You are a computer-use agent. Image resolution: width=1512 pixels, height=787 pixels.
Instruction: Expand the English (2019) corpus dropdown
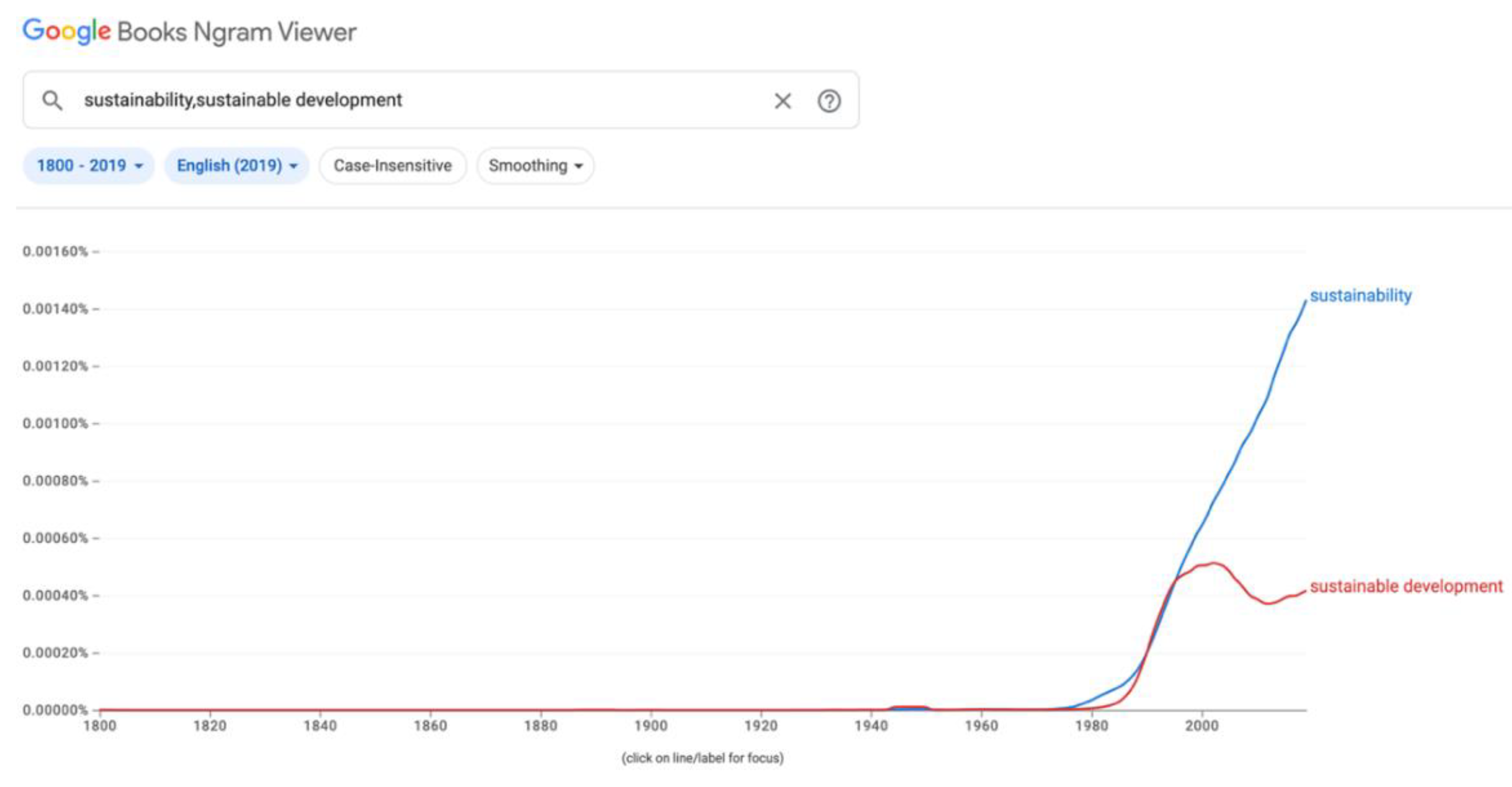[237, 165]
